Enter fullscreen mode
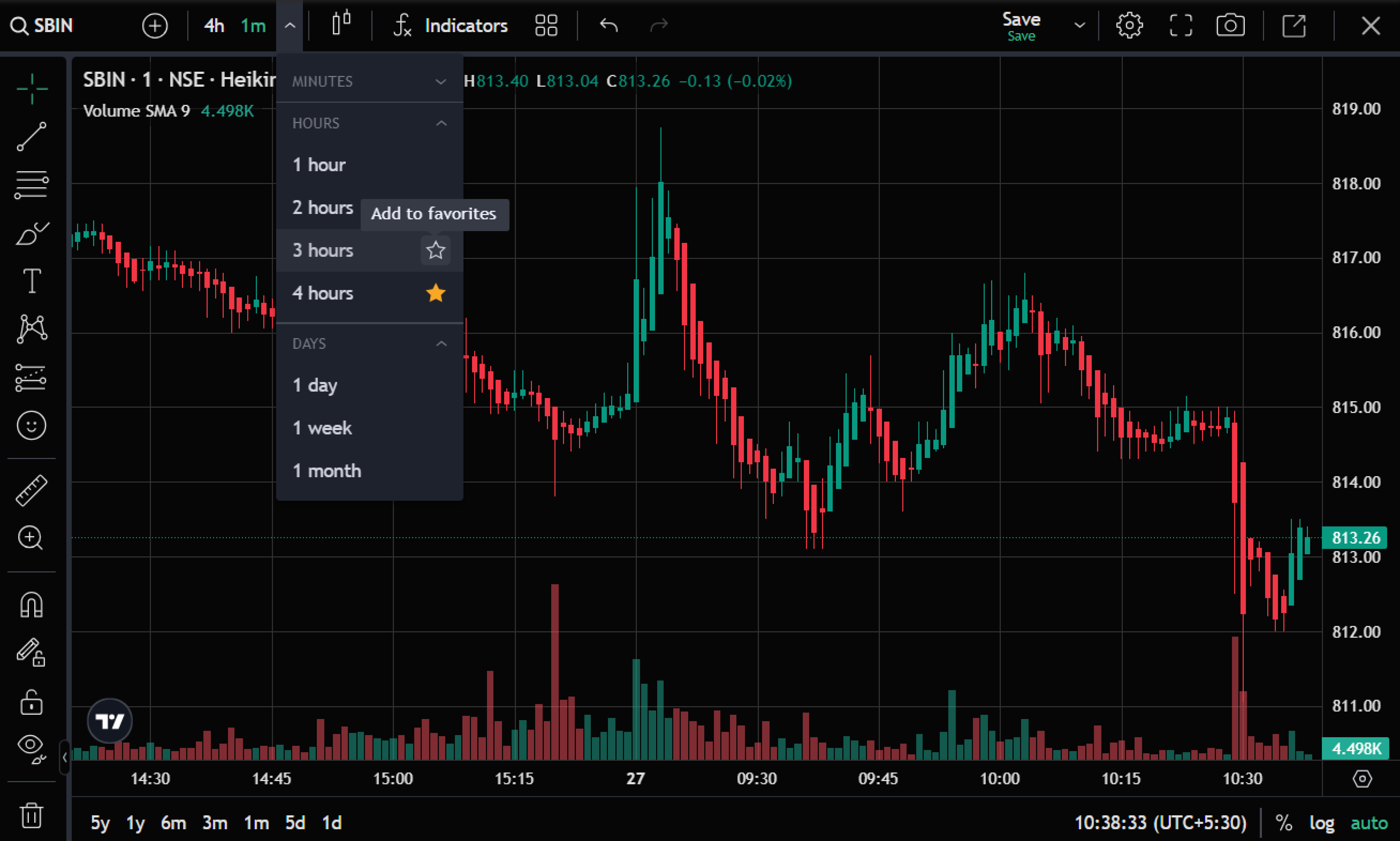 click(1181, 25)
